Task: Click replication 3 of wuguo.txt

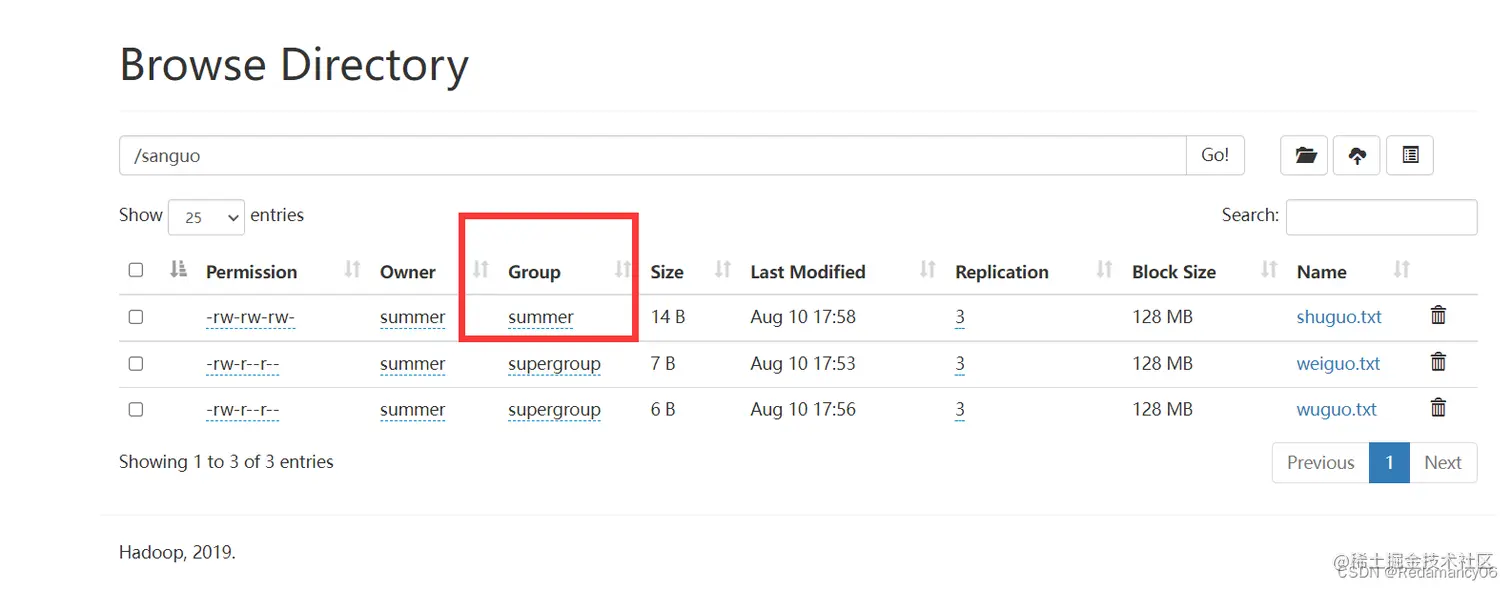Action: [x=960, y=410]
